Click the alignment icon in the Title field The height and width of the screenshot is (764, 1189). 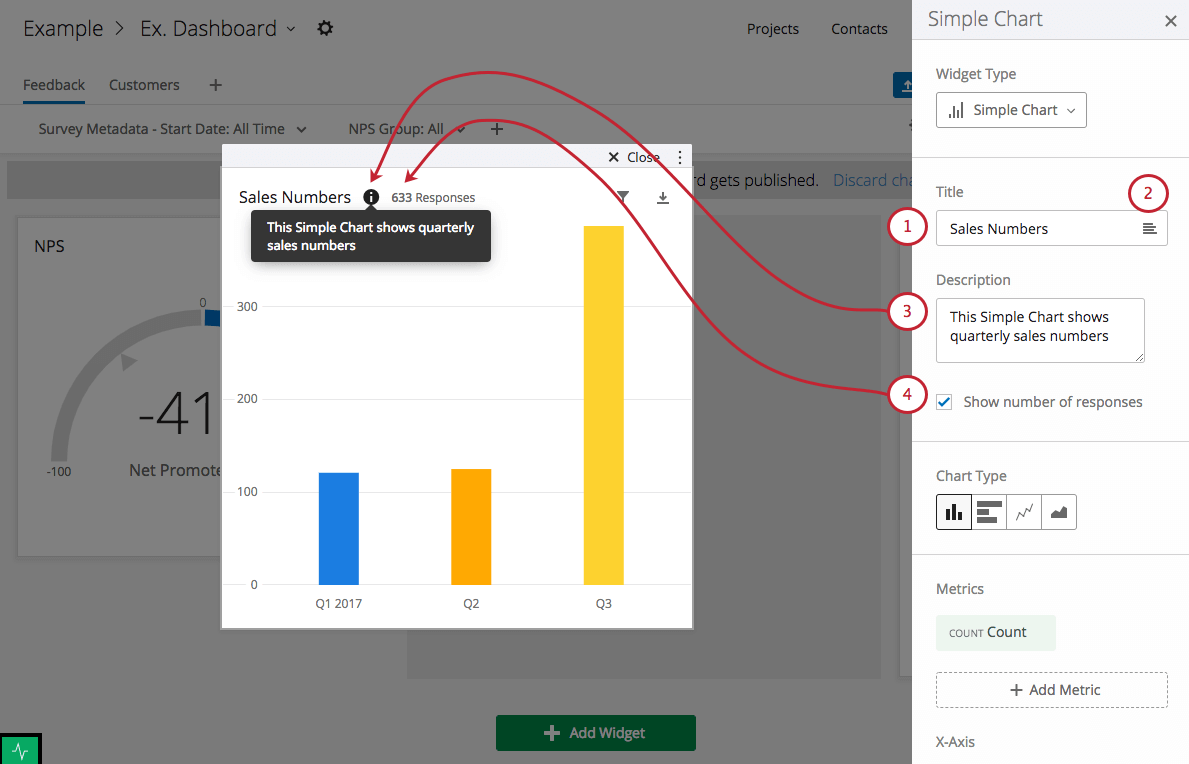[1151, 228]
